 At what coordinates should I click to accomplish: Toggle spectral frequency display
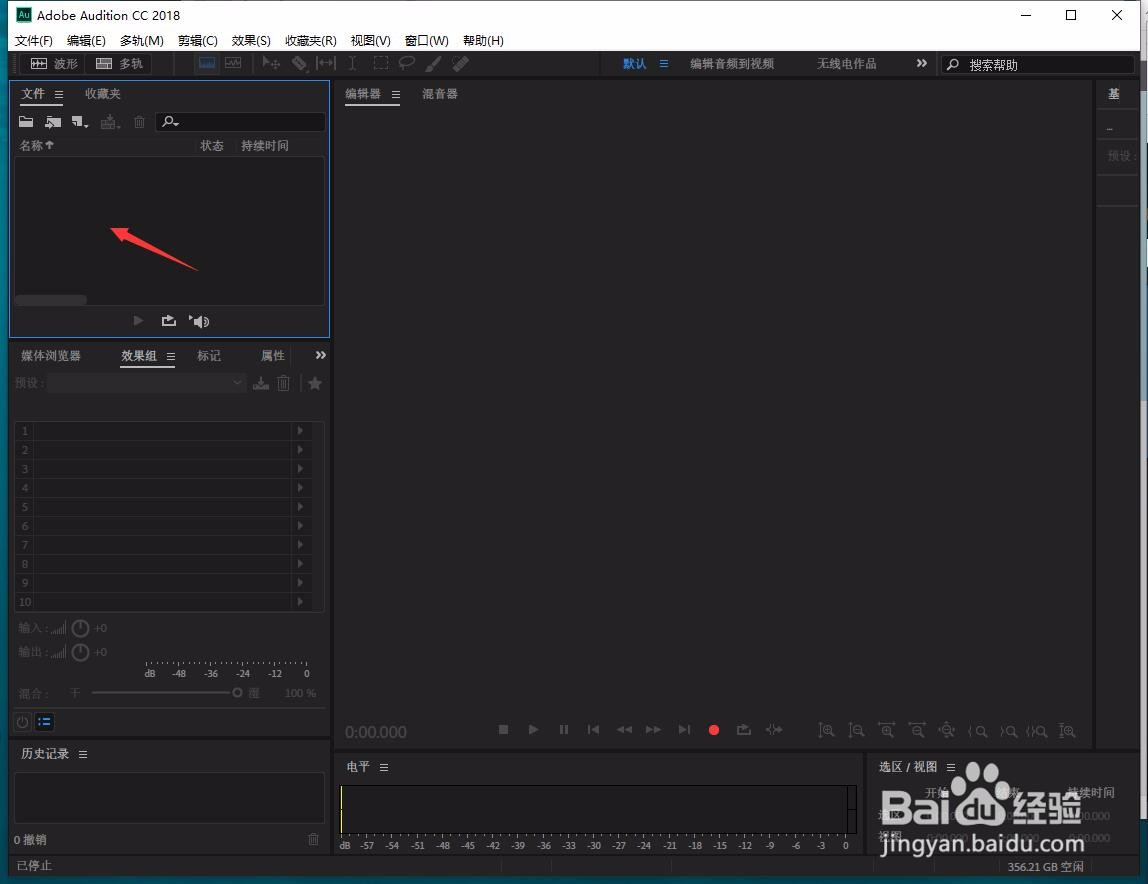207,64
